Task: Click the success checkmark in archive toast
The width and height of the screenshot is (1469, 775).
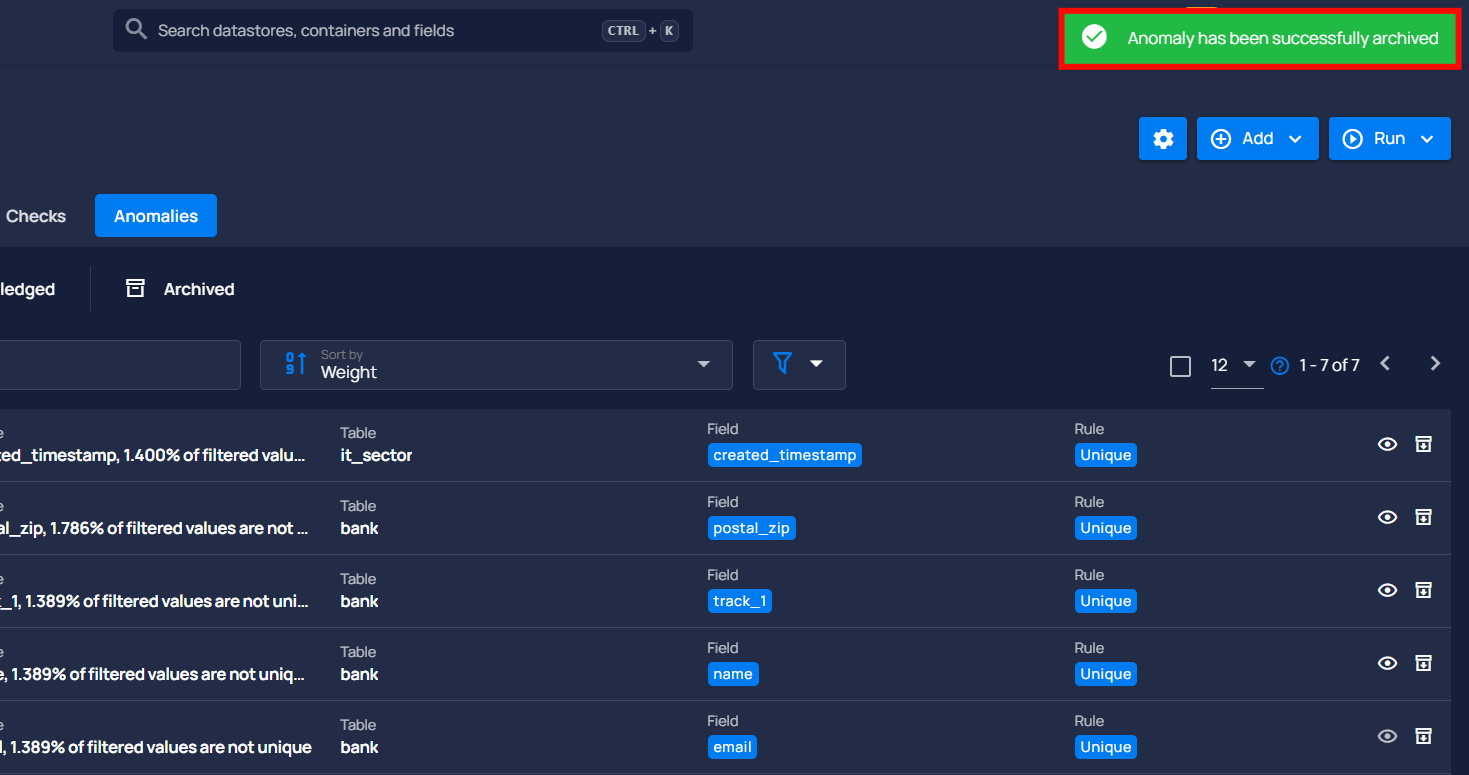Action: [1095, 38]
